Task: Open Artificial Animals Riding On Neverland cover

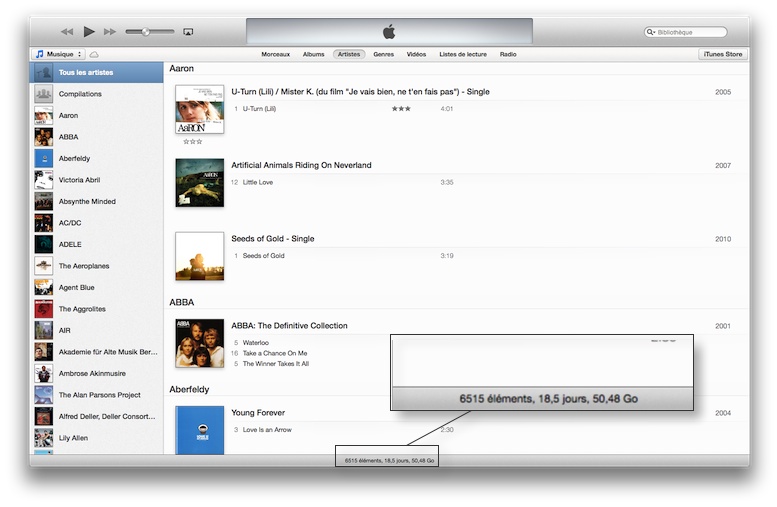Action: pos(200,182)
